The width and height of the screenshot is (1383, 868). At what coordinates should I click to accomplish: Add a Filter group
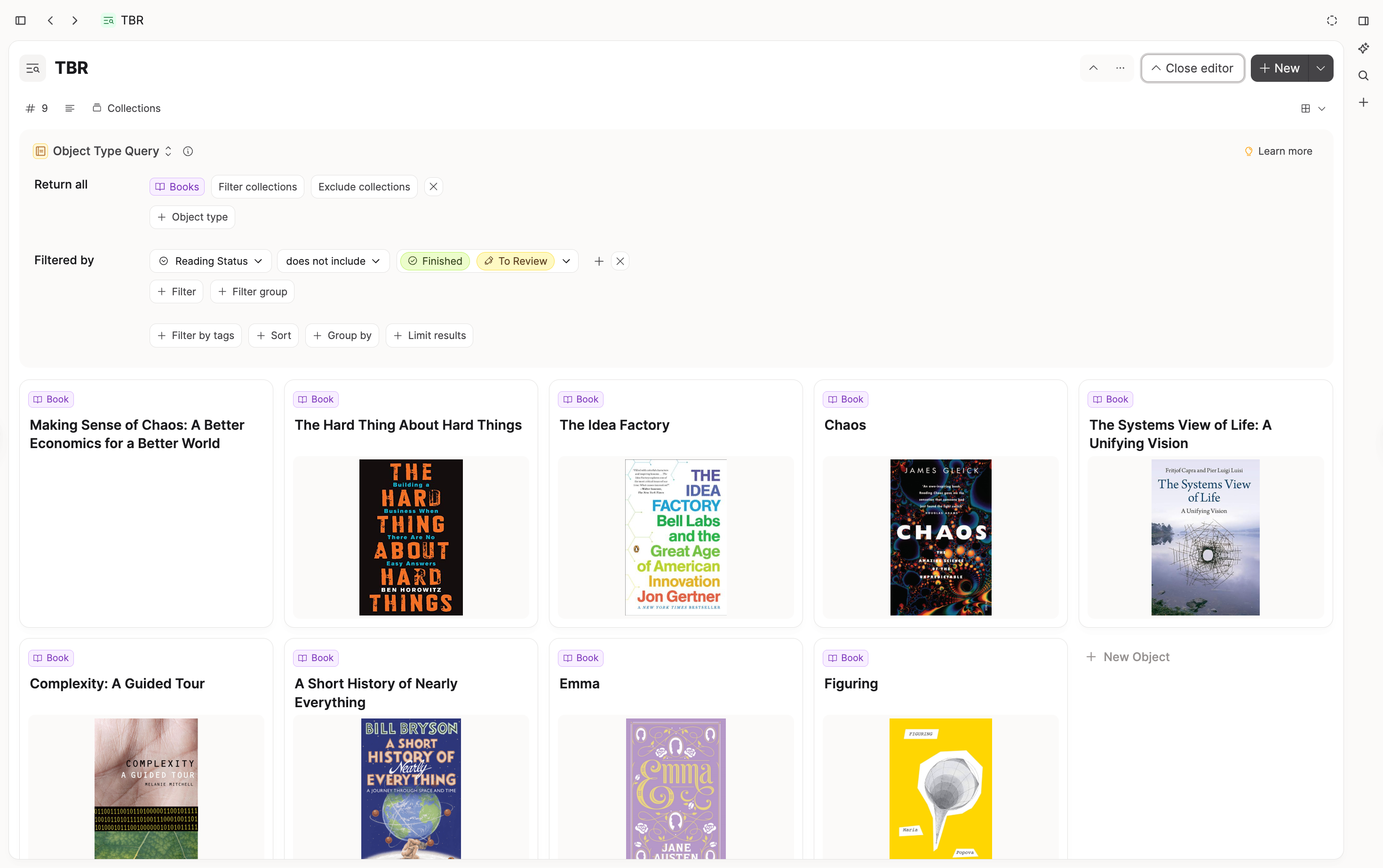coord(252,292)
